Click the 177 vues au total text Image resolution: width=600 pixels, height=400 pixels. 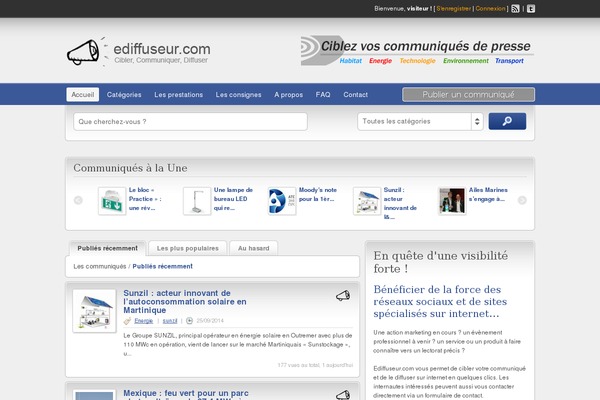[x=315, y=365]
